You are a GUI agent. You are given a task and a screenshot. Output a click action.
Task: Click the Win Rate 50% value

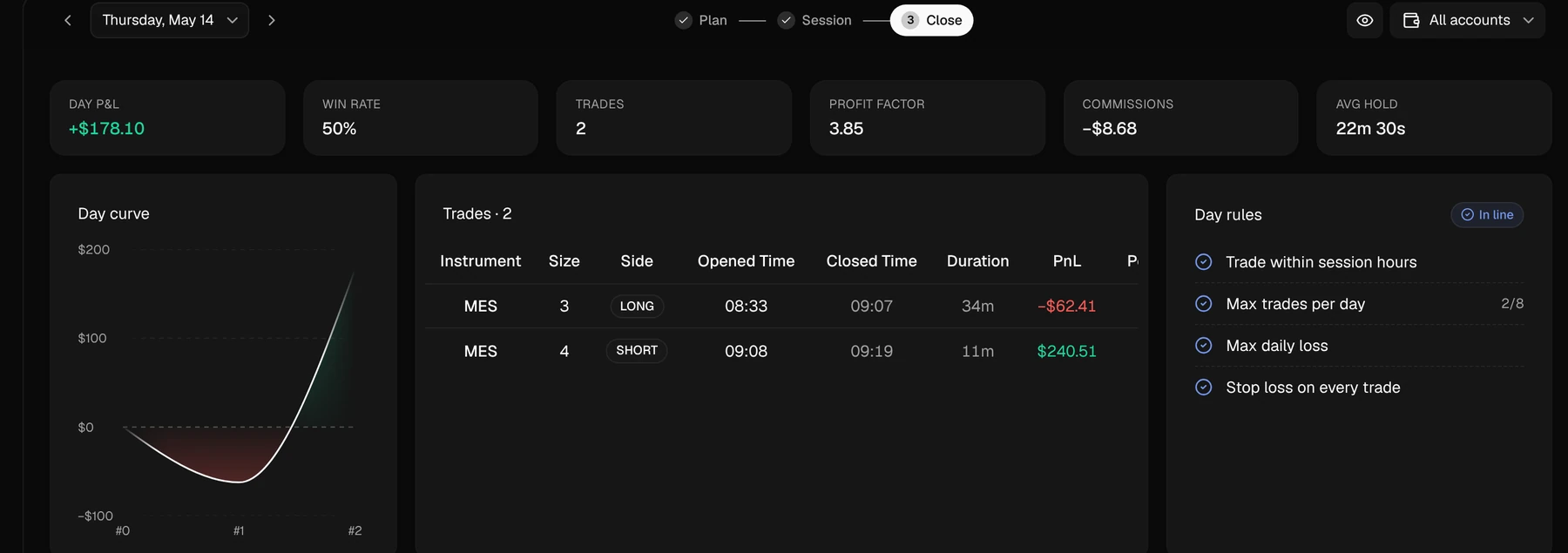pos(339,129)
